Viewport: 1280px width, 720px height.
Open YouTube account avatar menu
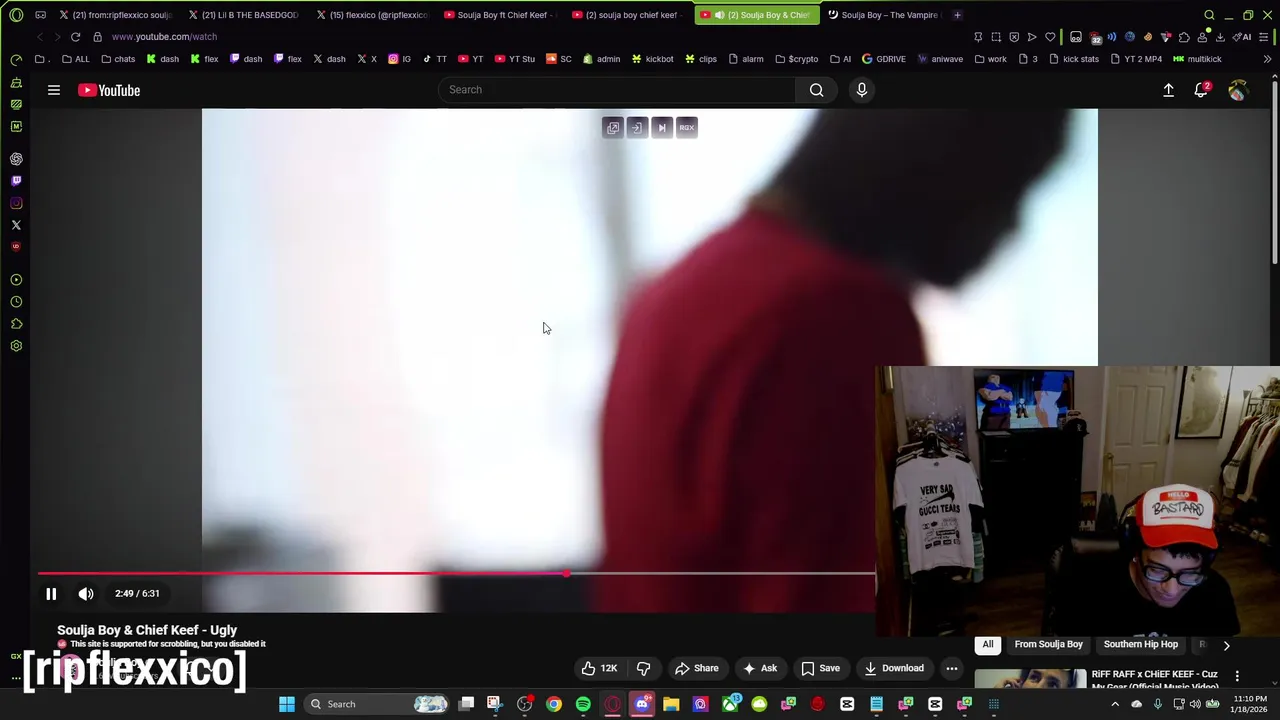(x=1237, y=90)
